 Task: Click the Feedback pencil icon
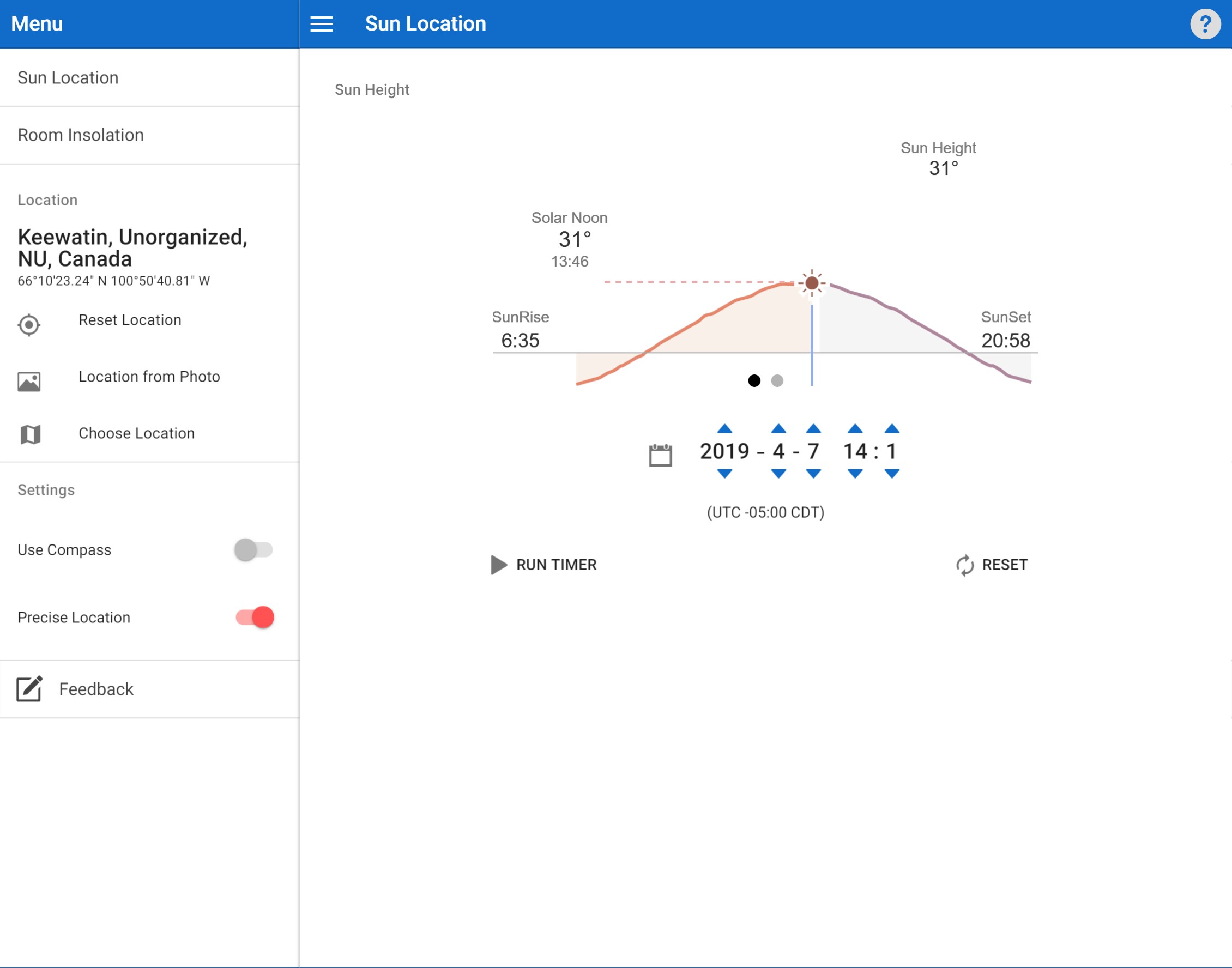tap(29, 688)
